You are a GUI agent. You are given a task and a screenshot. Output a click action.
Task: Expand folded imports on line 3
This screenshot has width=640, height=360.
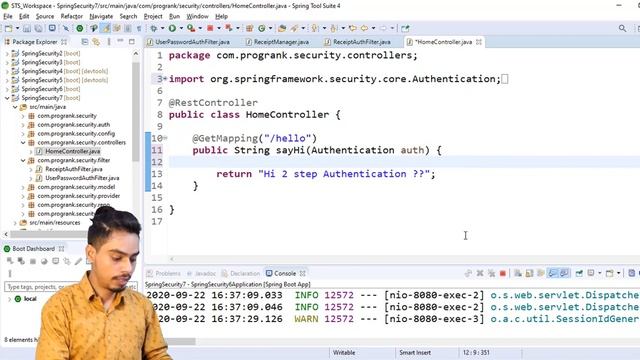165,79
